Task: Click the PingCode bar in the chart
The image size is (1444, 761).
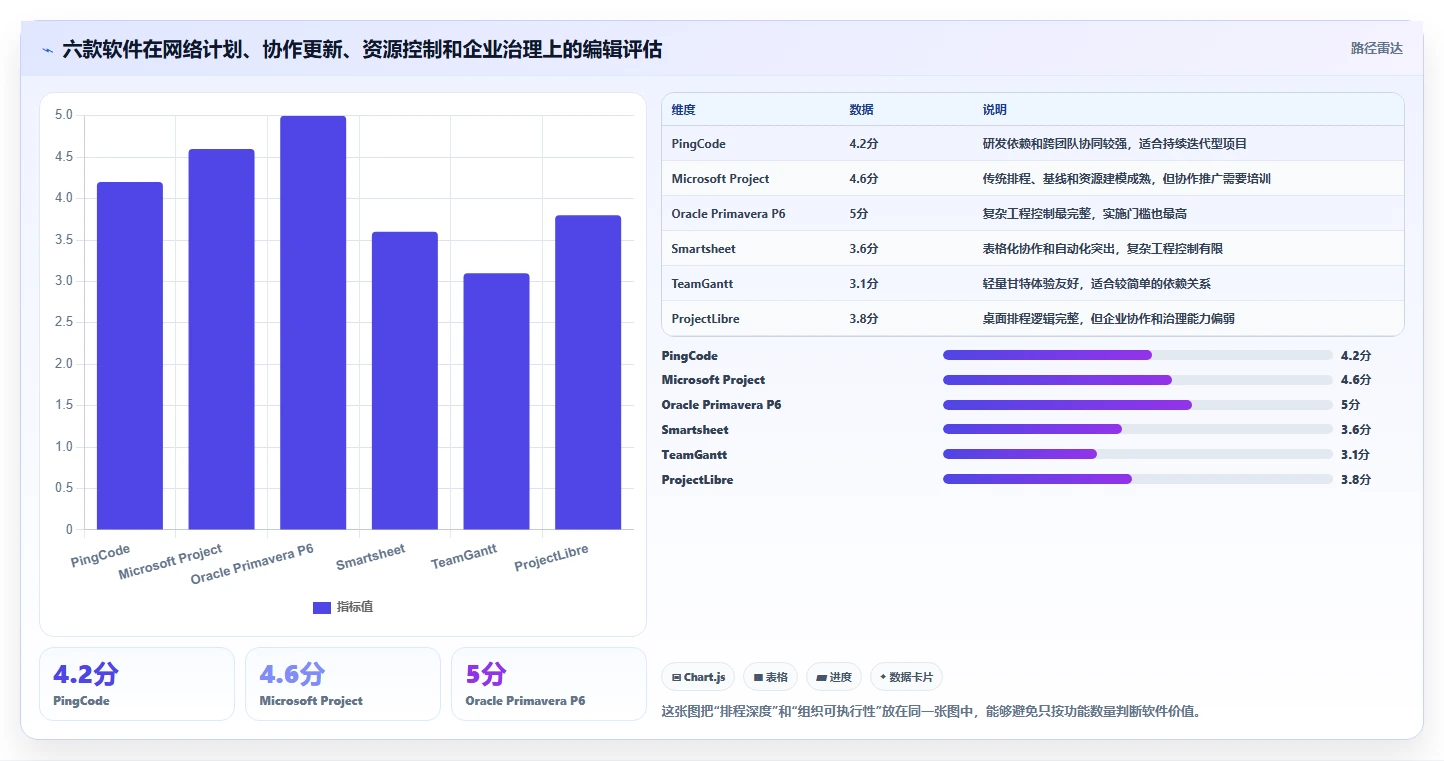Action: coord(130,356)
